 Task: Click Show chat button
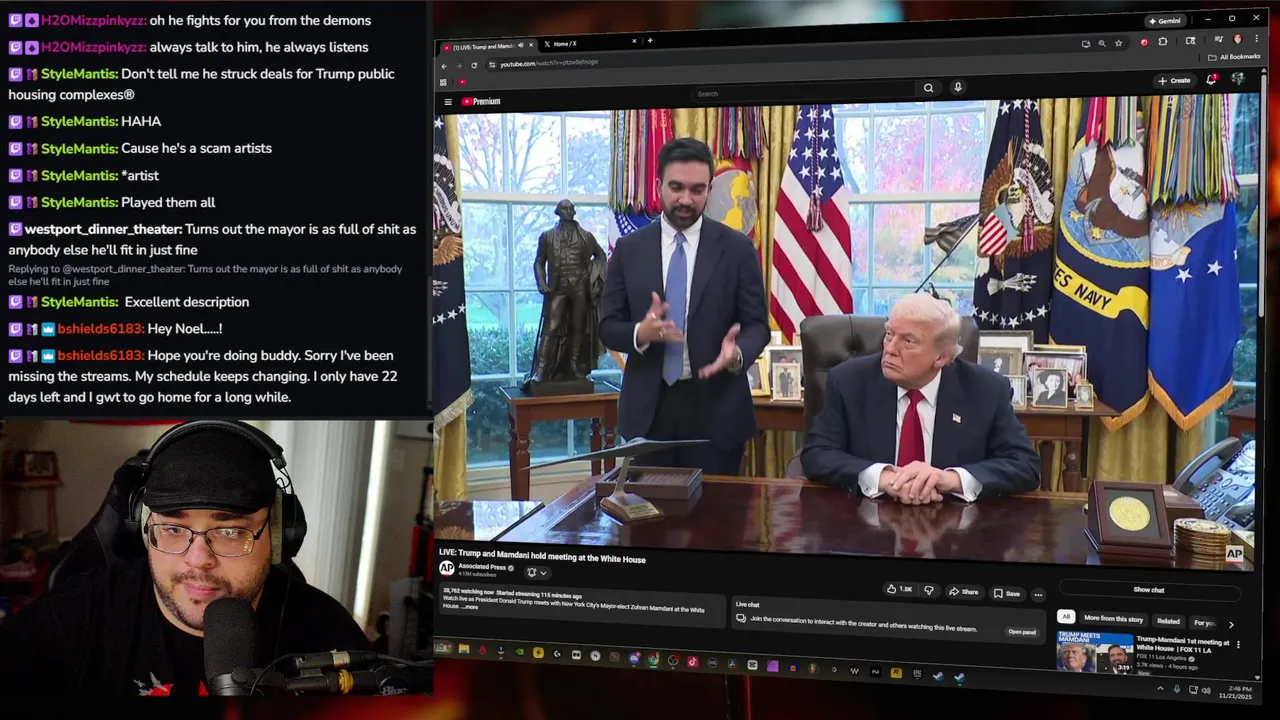(x=1148, y=590)
